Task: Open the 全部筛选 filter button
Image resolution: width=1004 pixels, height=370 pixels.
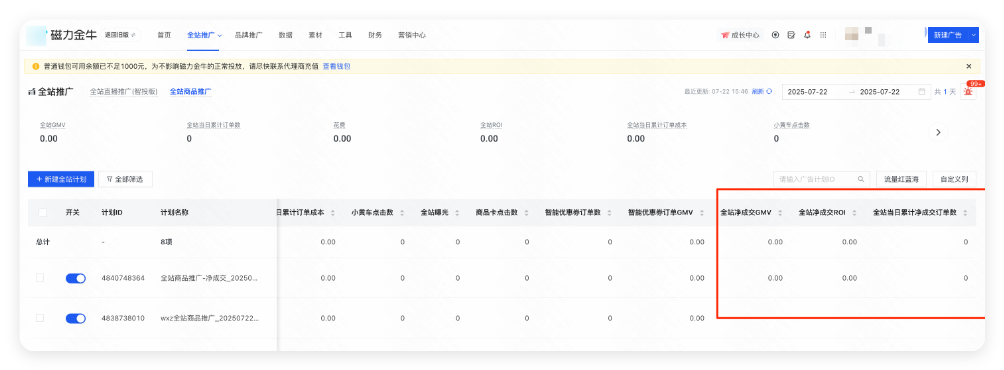Action: pos(126,179)
